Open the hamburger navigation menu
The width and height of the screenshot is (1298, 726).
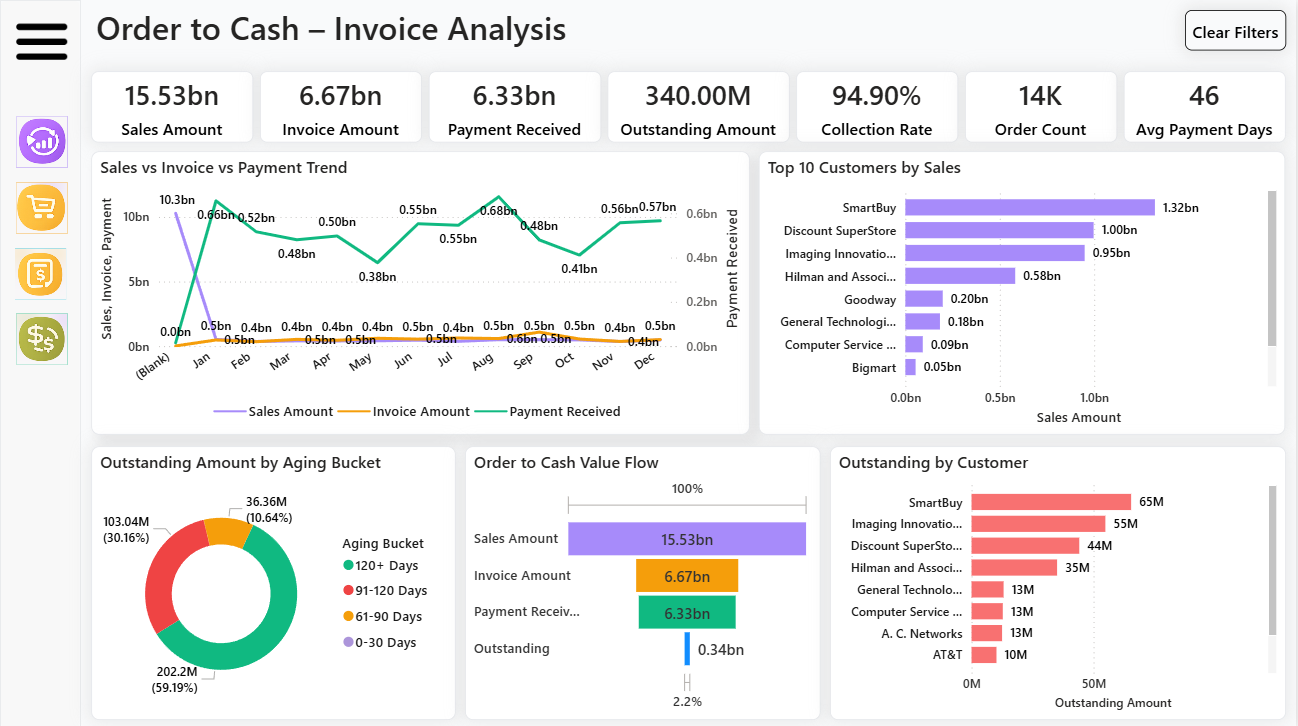coord(41,41)
